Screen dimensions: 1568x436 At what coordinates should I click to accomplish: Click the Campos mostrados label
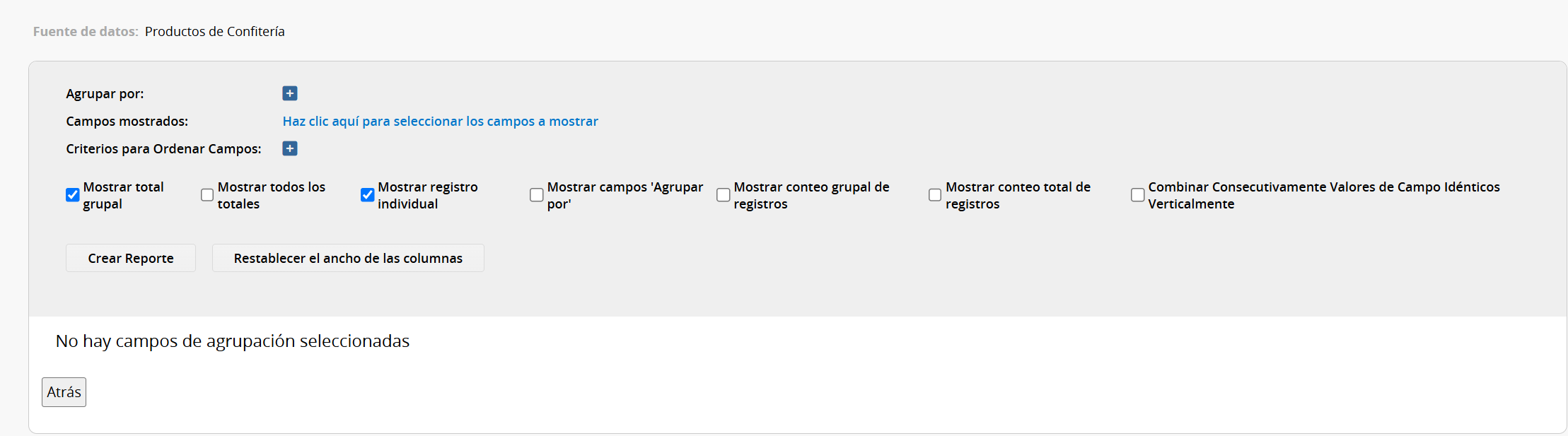(127, 122)
